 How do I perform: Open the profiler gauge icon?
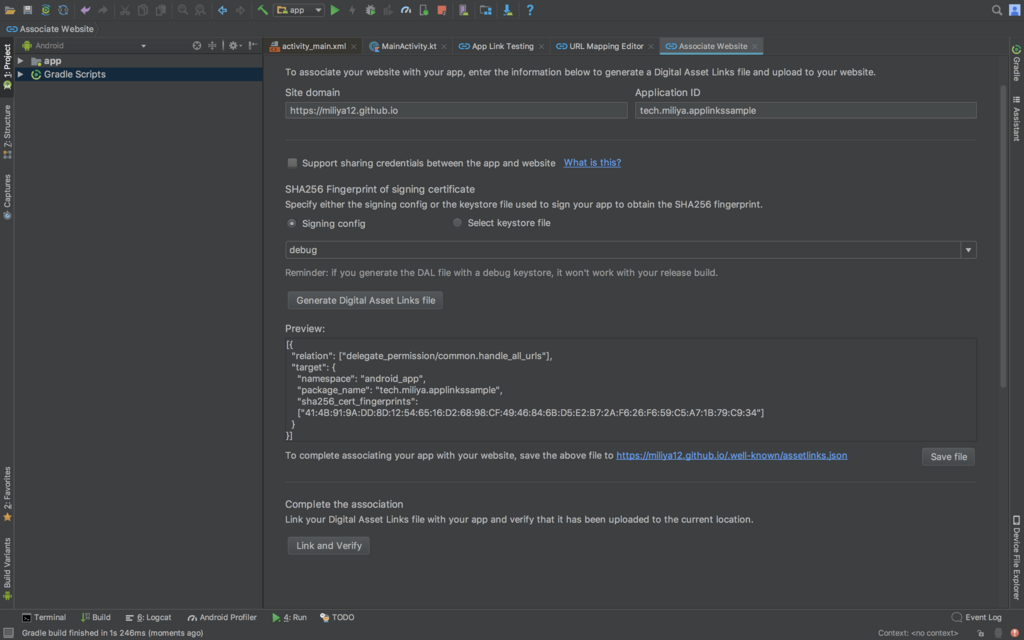[406, 10]
